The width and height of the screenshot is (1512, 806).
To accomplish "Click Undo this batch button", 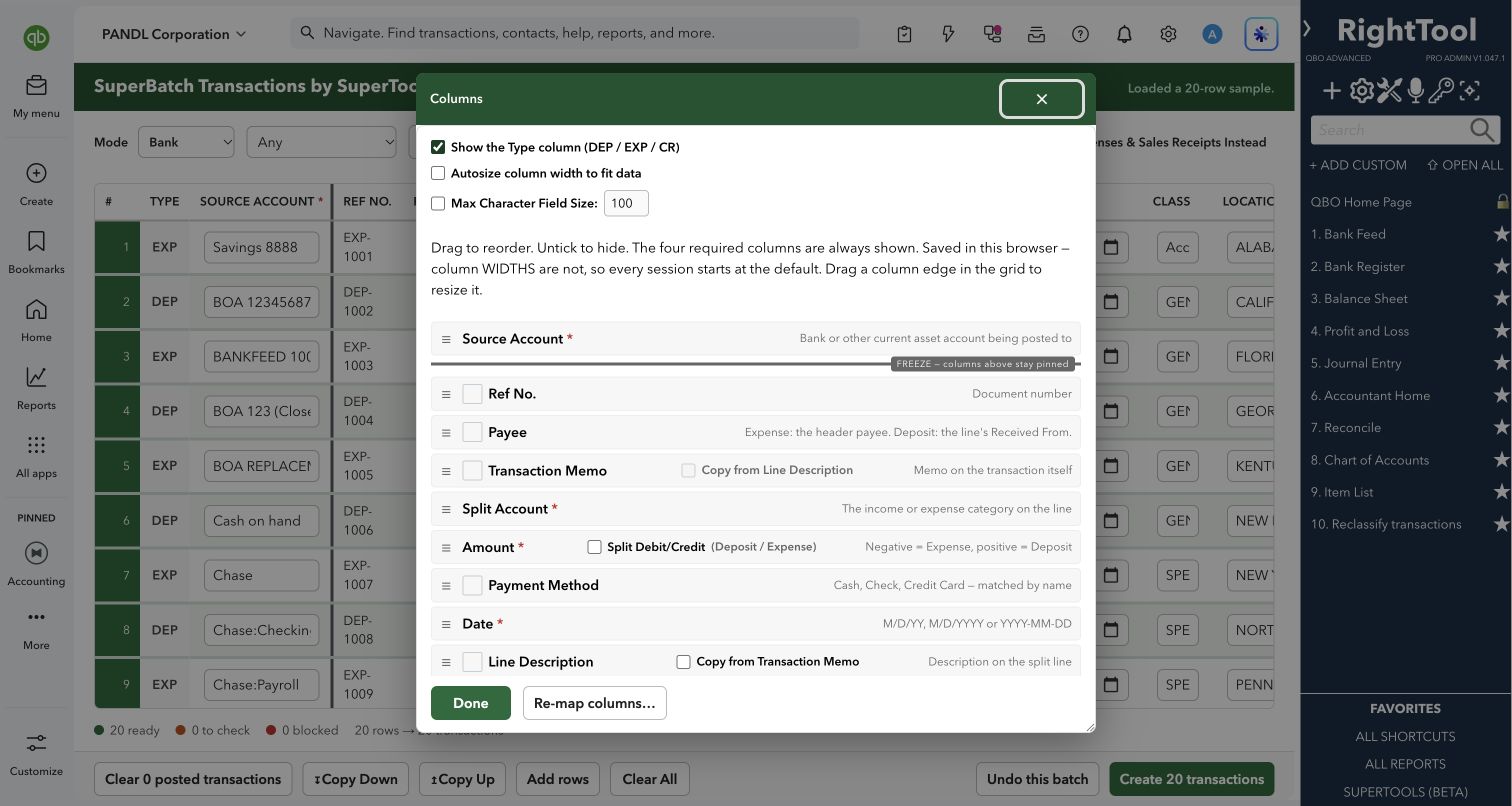I will pos(1038,779).
